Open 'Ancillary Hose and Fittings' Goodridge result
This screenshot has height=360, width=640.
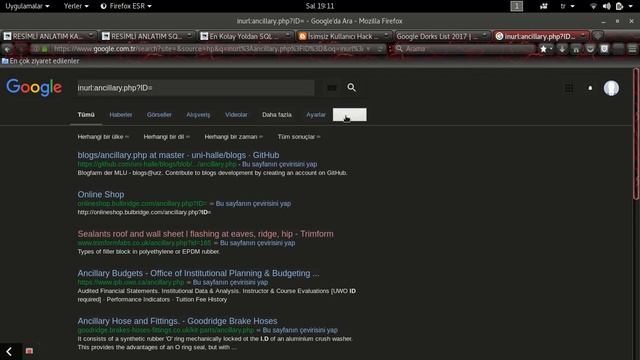coord(177,321)
